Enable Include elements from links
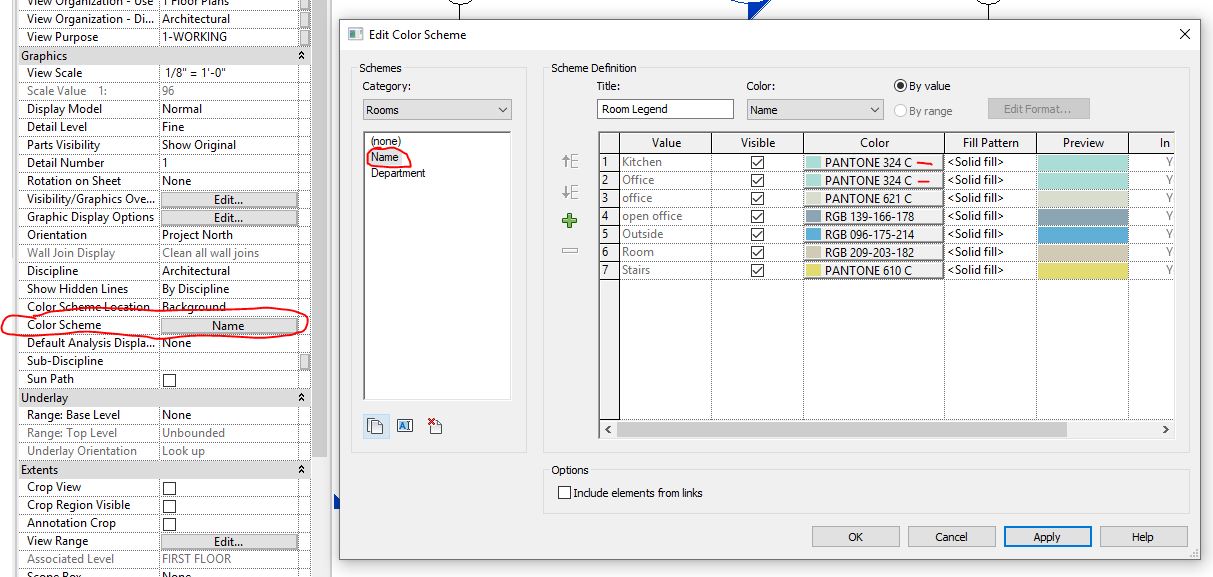The width and height of the screenshot is (1213, 577). coord(565,492)
